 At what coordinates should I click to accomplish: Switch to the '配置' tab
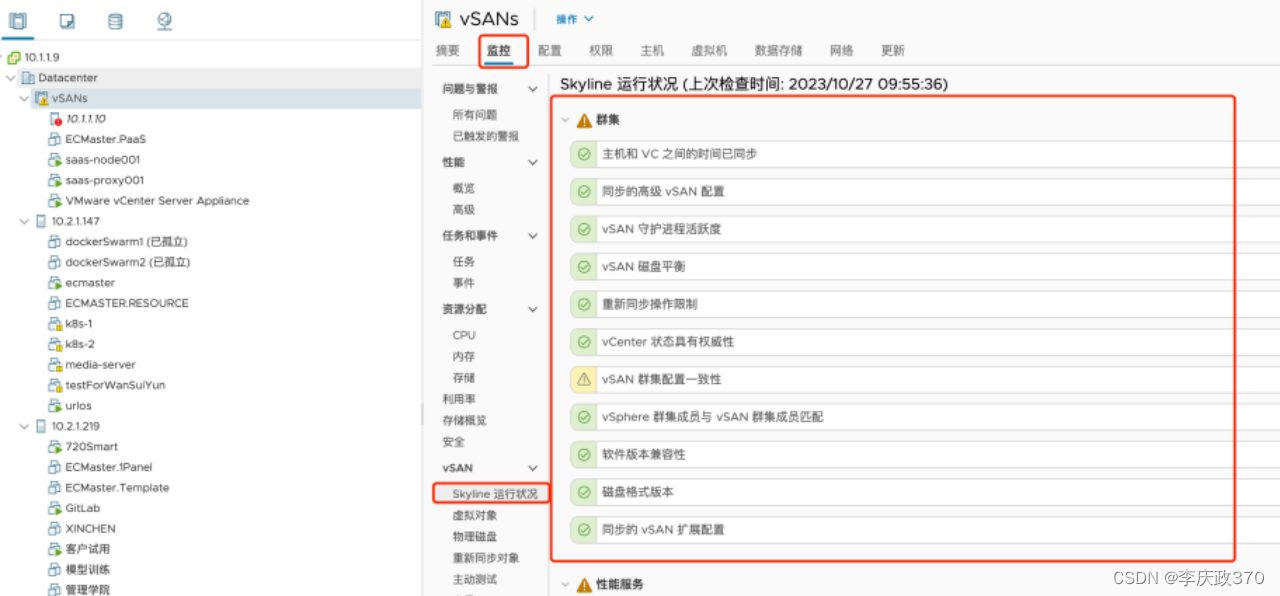(x=550, y=51)
